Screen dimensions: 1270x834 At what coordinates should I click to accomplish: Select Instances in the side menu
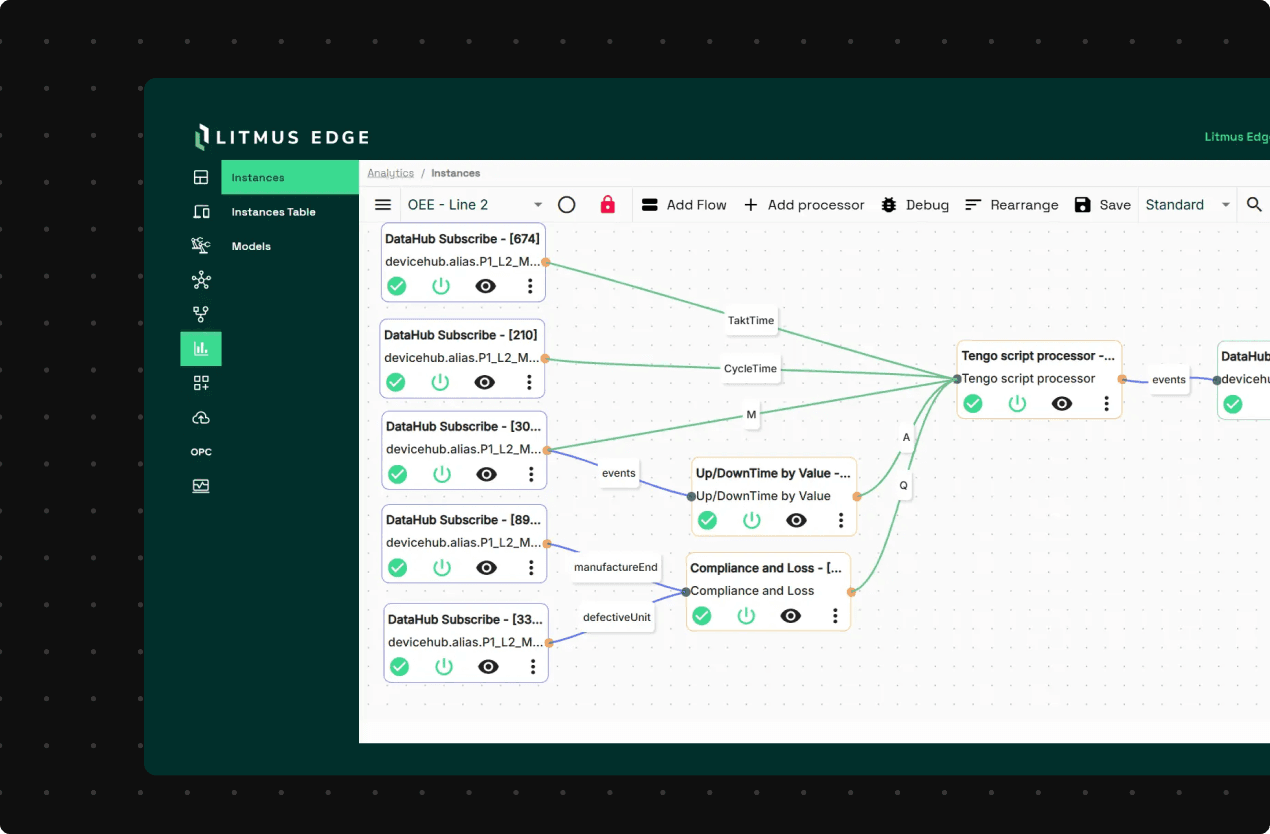(290, 178)
